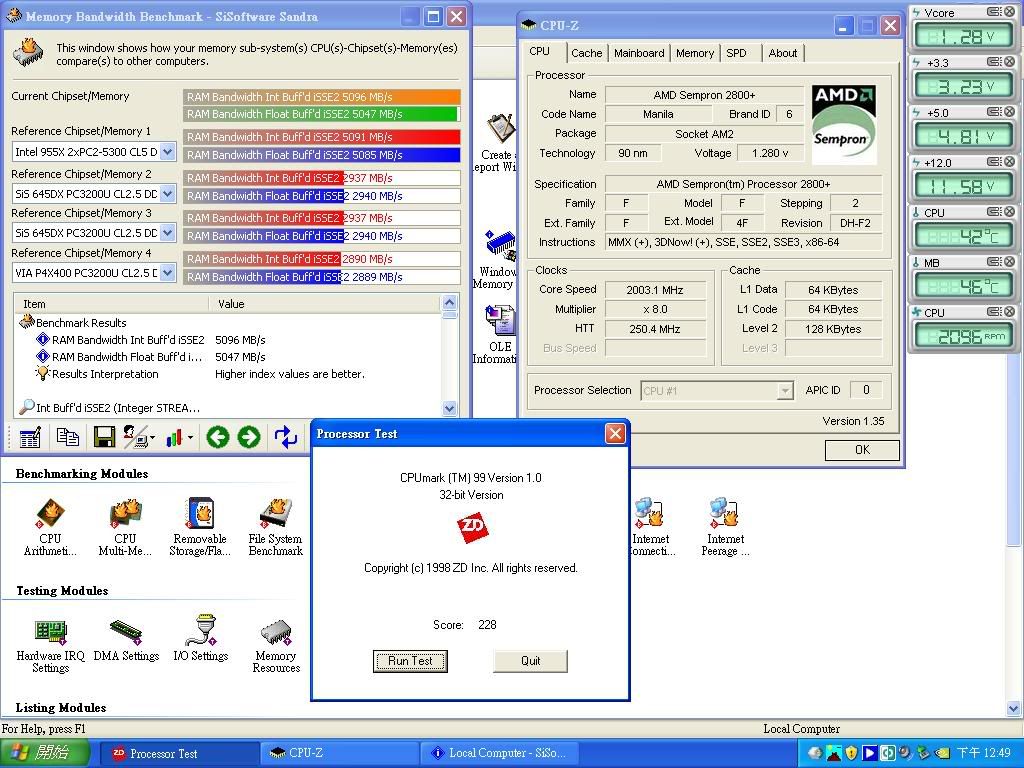Open CPU Arithmetic benchmark module
This screenshot has width=1024, height=768.
coord(50,527)
